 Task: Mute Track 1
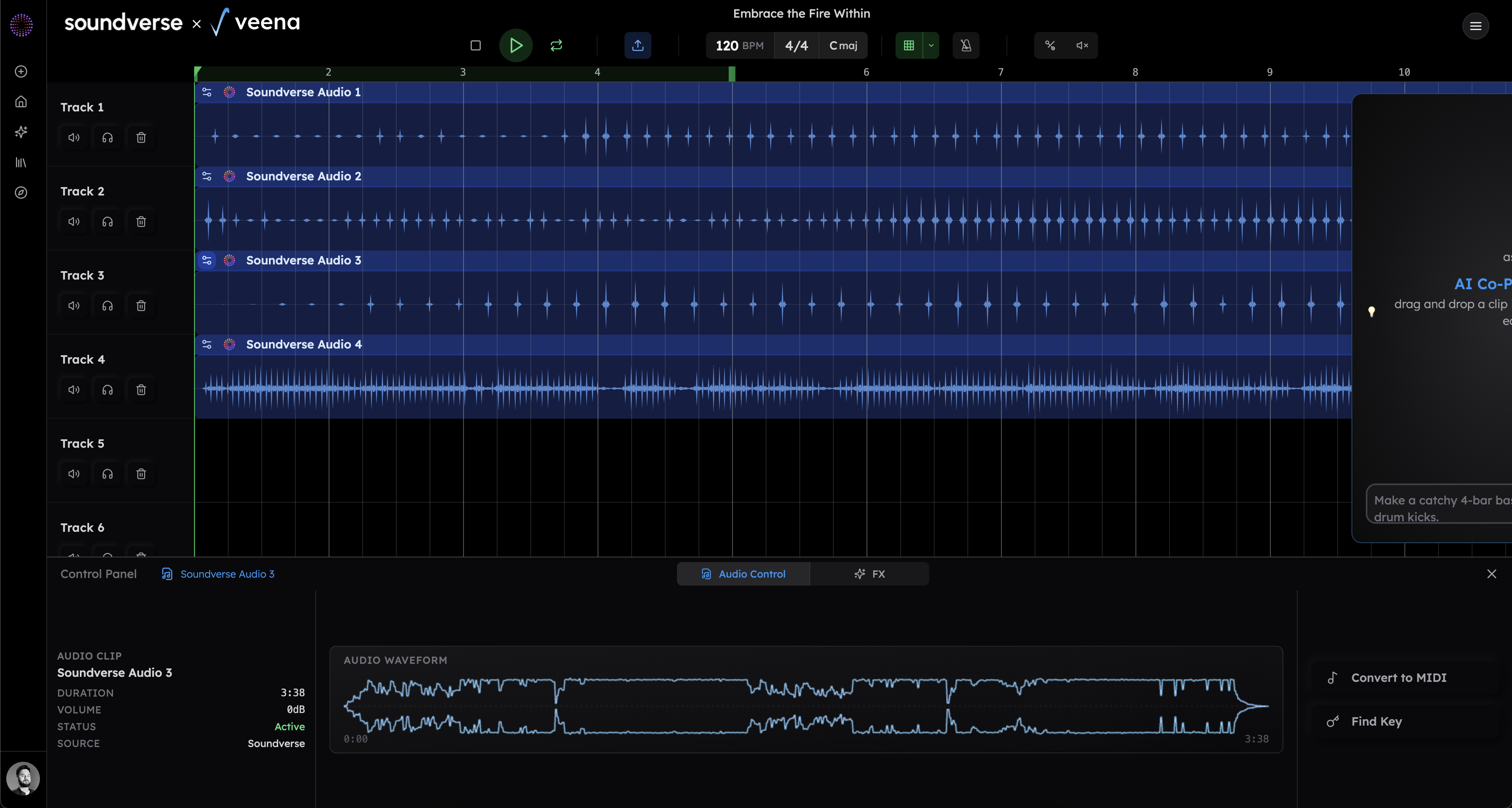(74, 137)
